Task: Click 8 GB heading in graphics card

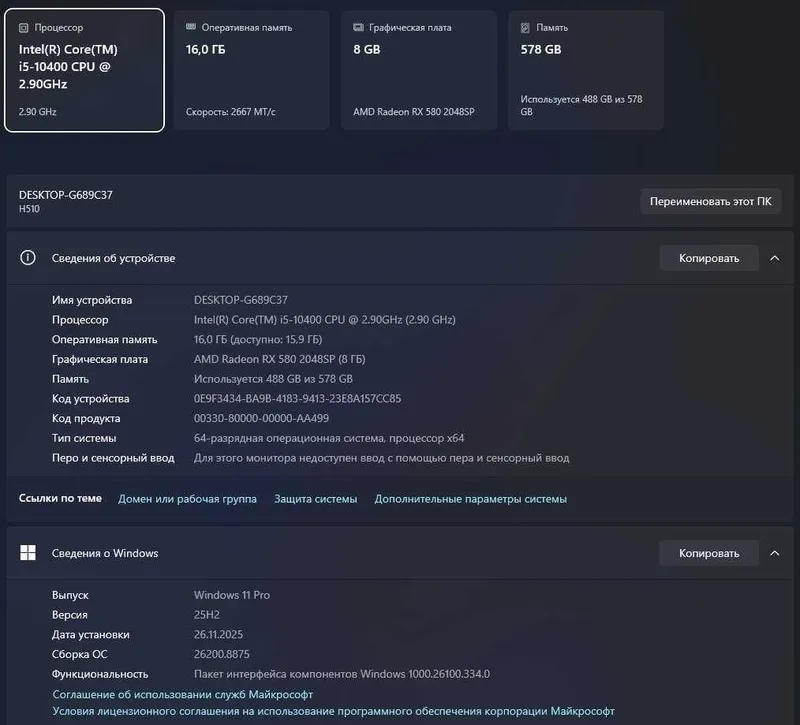Action: [366, 49]
